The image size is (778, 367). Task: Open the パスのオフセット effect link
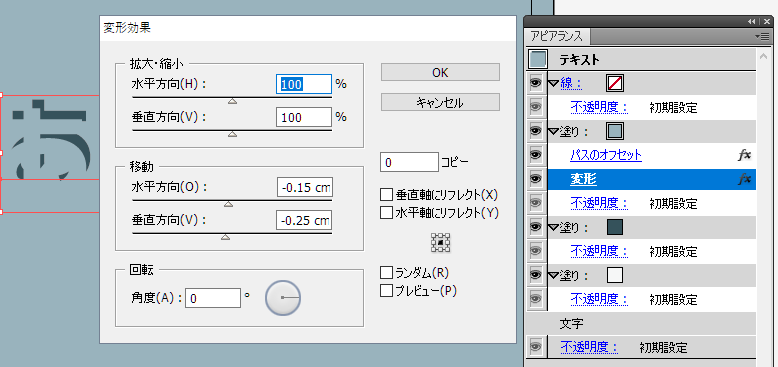click(606, 155)
